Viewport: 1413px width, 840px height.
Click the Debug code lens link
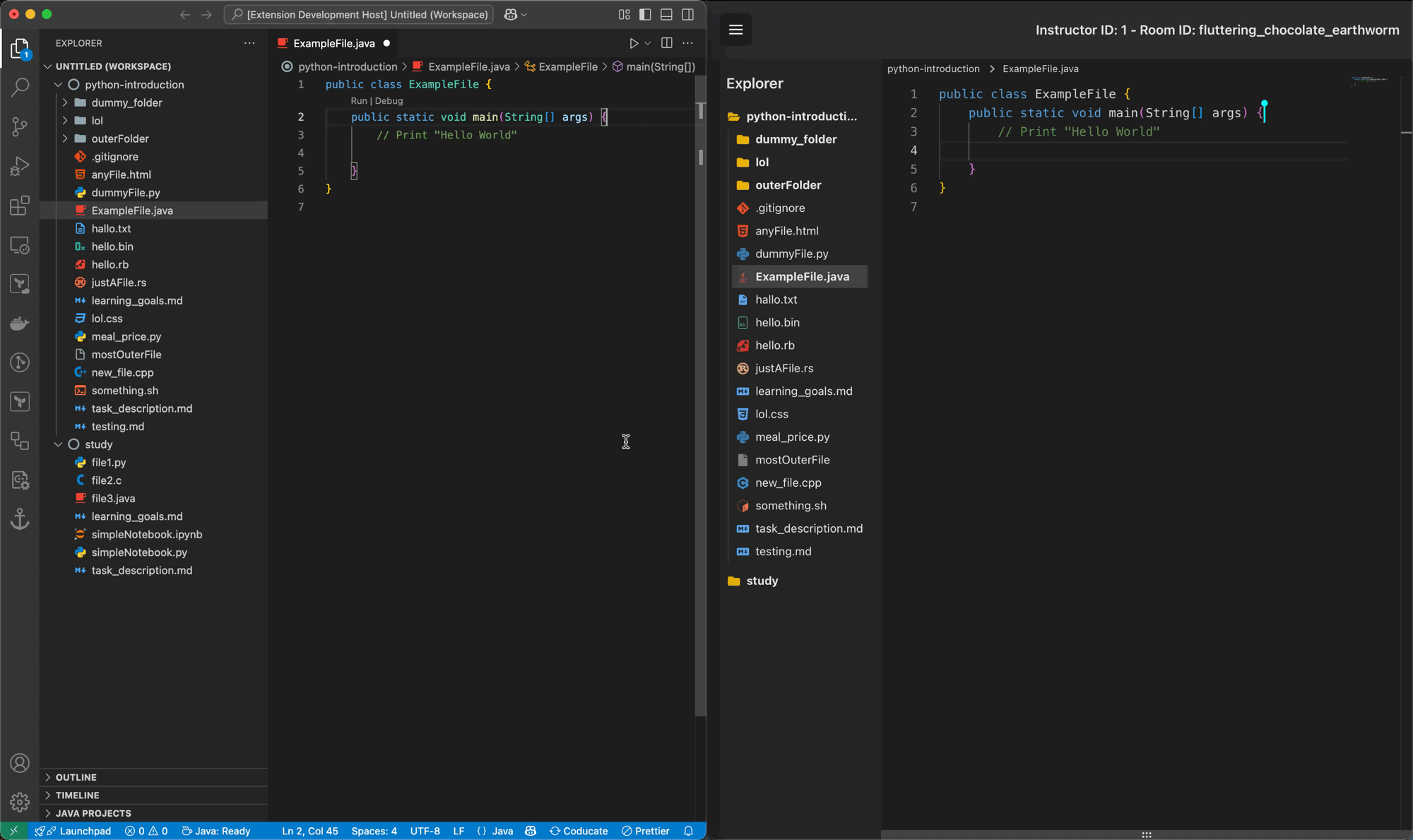389,101
